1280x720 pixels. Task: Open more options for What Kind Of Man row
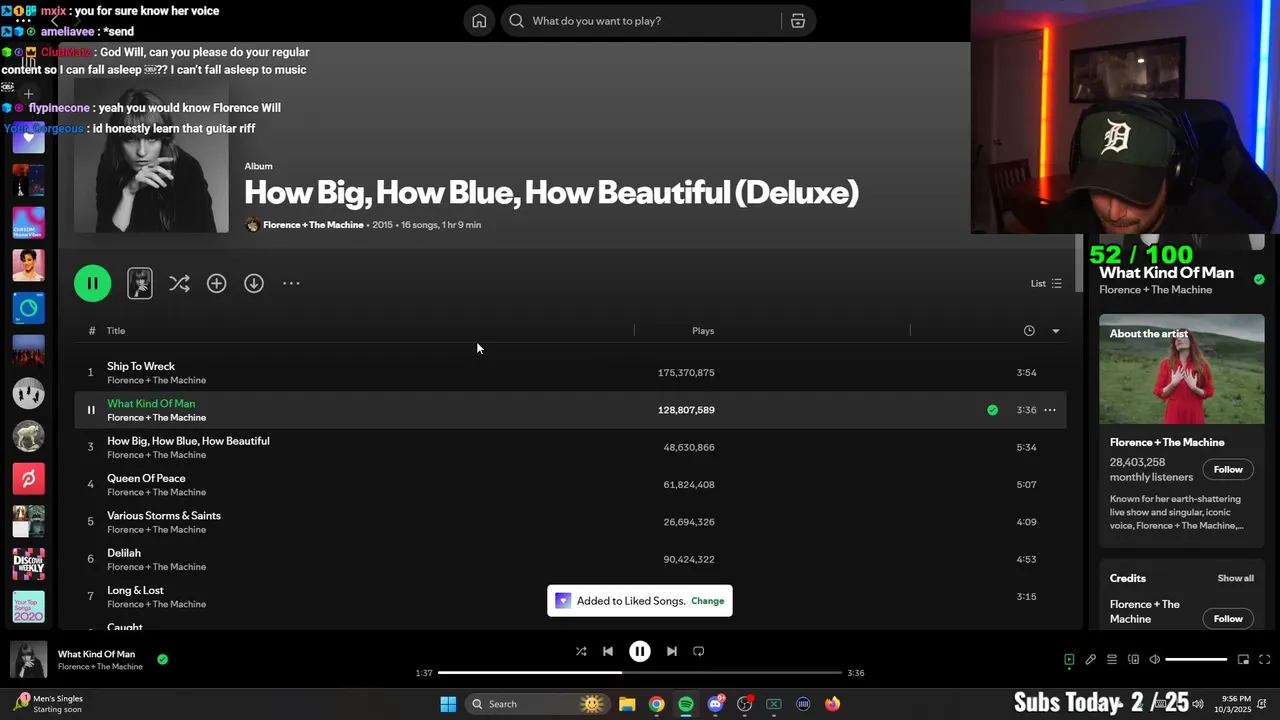click(x=1050, y=410)
